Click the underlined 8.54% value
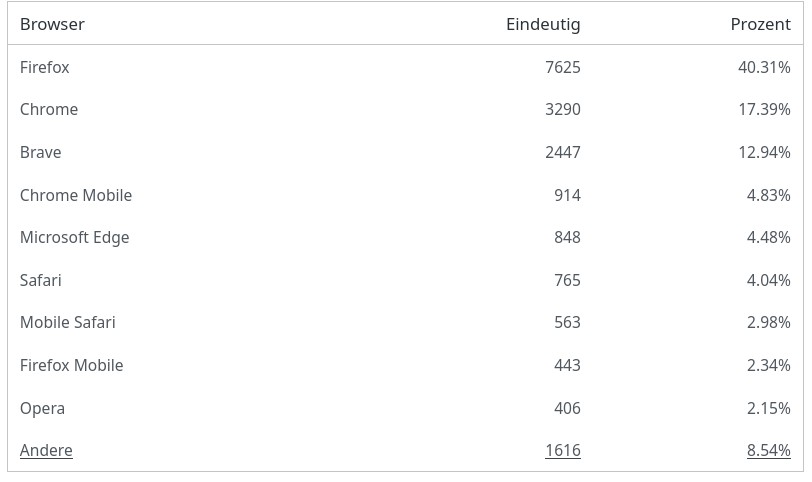Screen dimensions: 812x482 coord(768,450)
